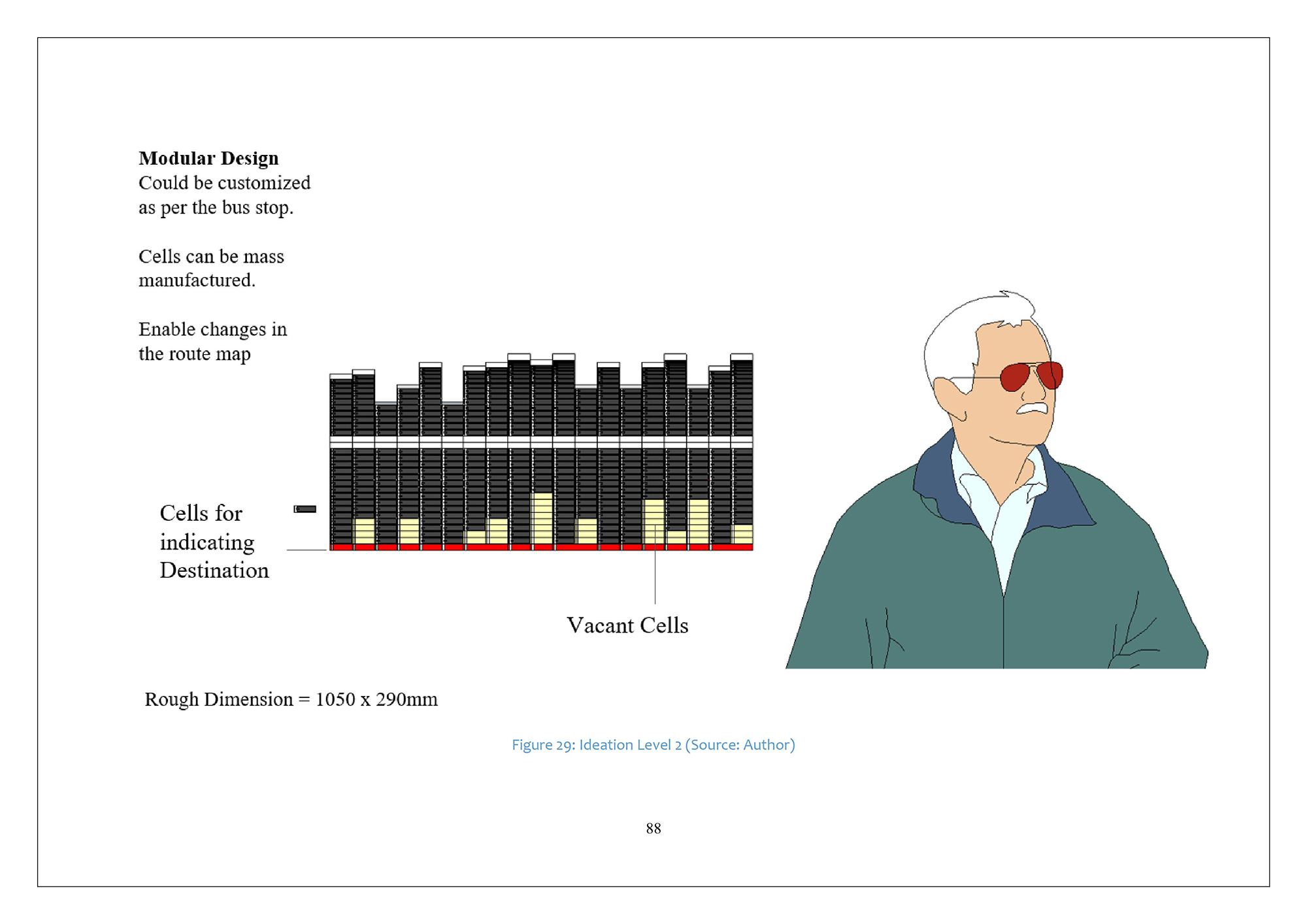Open the Figure 29 Ideation Level 2 caption
Viewport: 1307px width, 924px height.
click(x=653, y=745)
